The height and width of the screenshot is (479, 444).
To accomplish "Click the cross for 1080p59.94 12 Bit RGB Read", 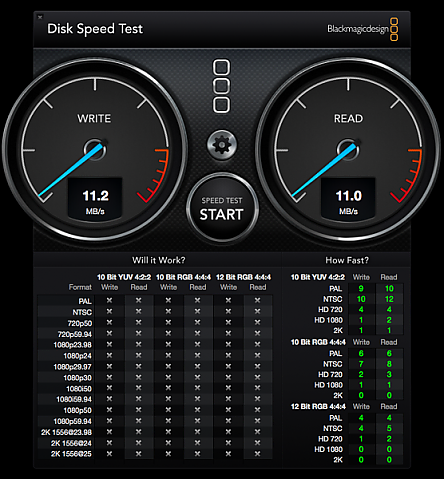I will 257,421.
